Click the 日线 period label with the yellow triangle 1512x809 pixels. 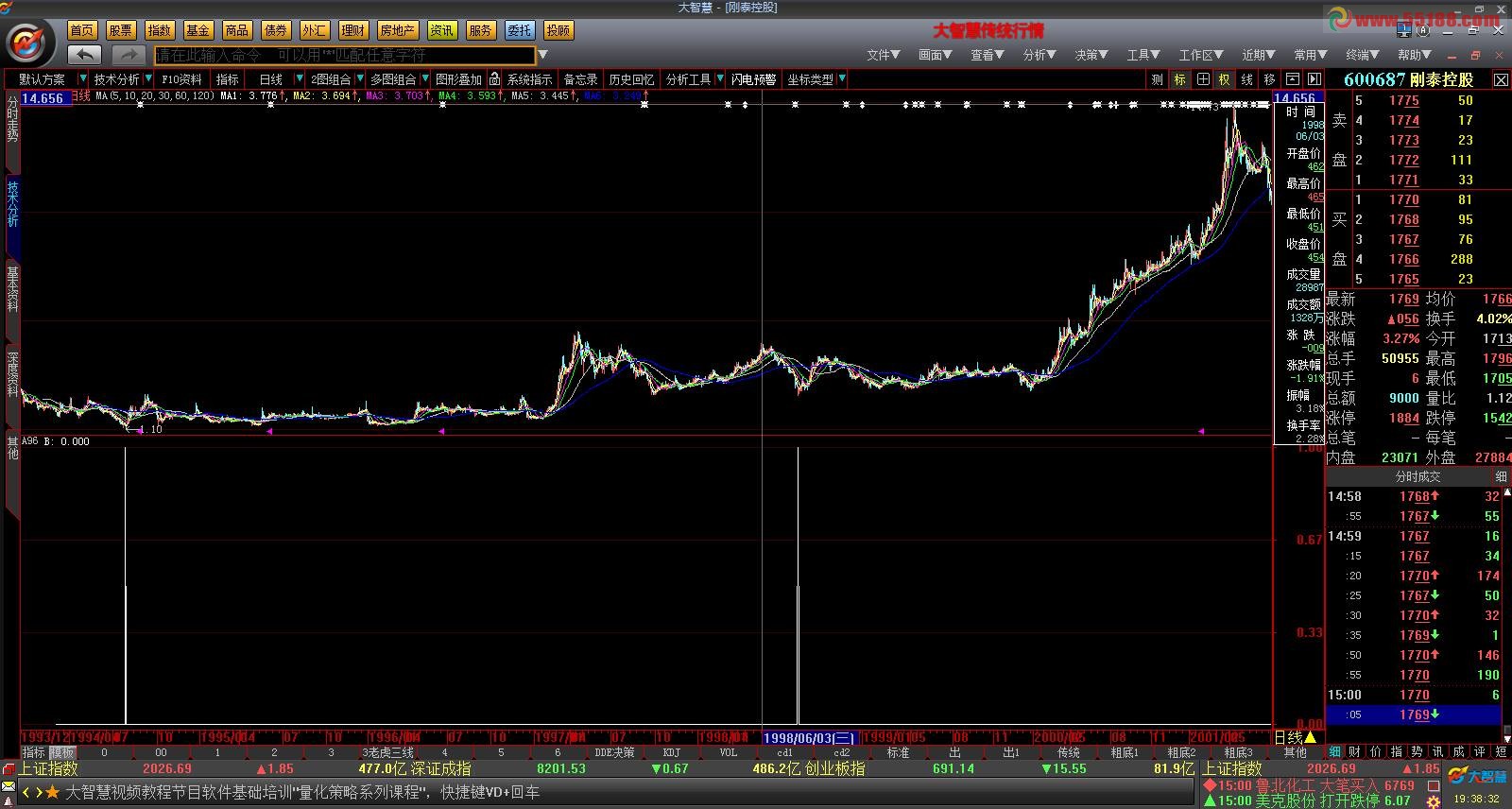[x=1296, y=737]
